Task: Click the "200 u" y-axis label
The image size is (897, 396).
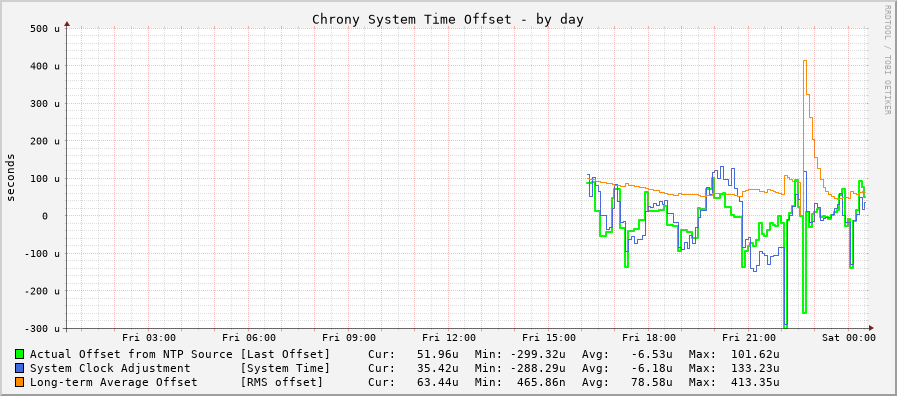Action: (x=44, y=141)
